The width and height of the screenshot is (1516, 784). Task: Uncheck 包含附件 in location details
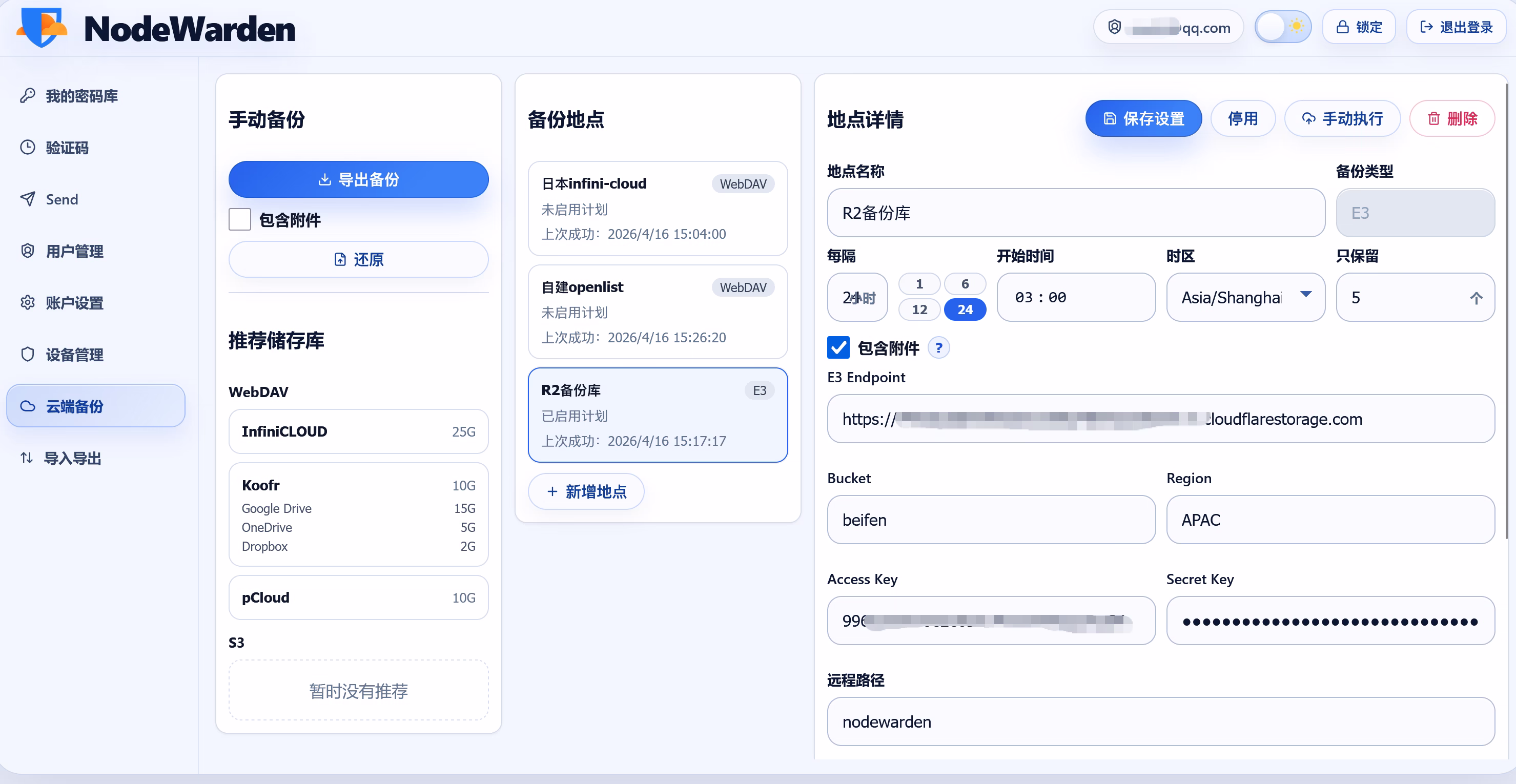pos(838,347)
